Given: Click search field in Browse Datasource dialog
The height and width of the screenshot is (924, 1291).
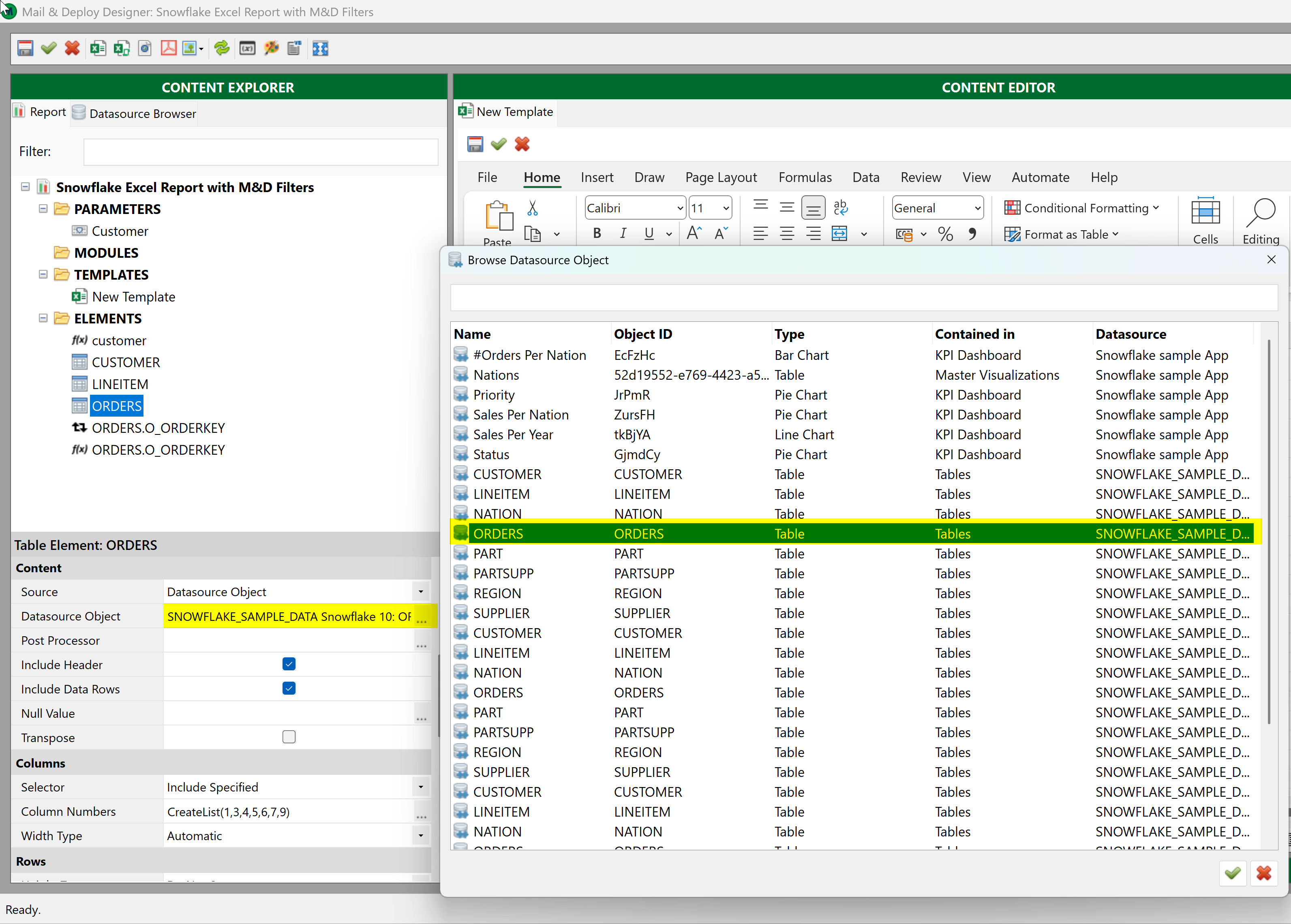Looking at the screenshot, I should (x=864, y=297).
